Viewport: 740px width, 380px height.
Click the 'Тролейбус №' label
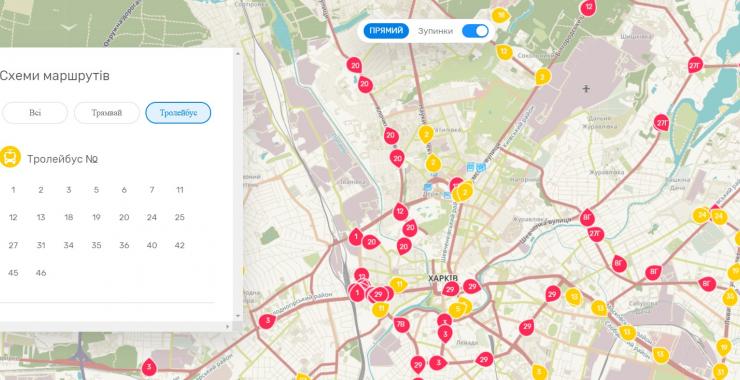tap(62, 159)
